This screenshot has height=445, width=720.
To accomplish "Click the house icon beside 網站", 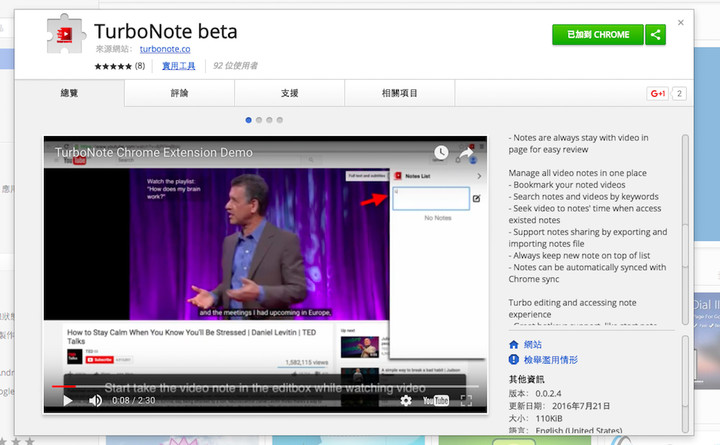I will tap(514, 344).
